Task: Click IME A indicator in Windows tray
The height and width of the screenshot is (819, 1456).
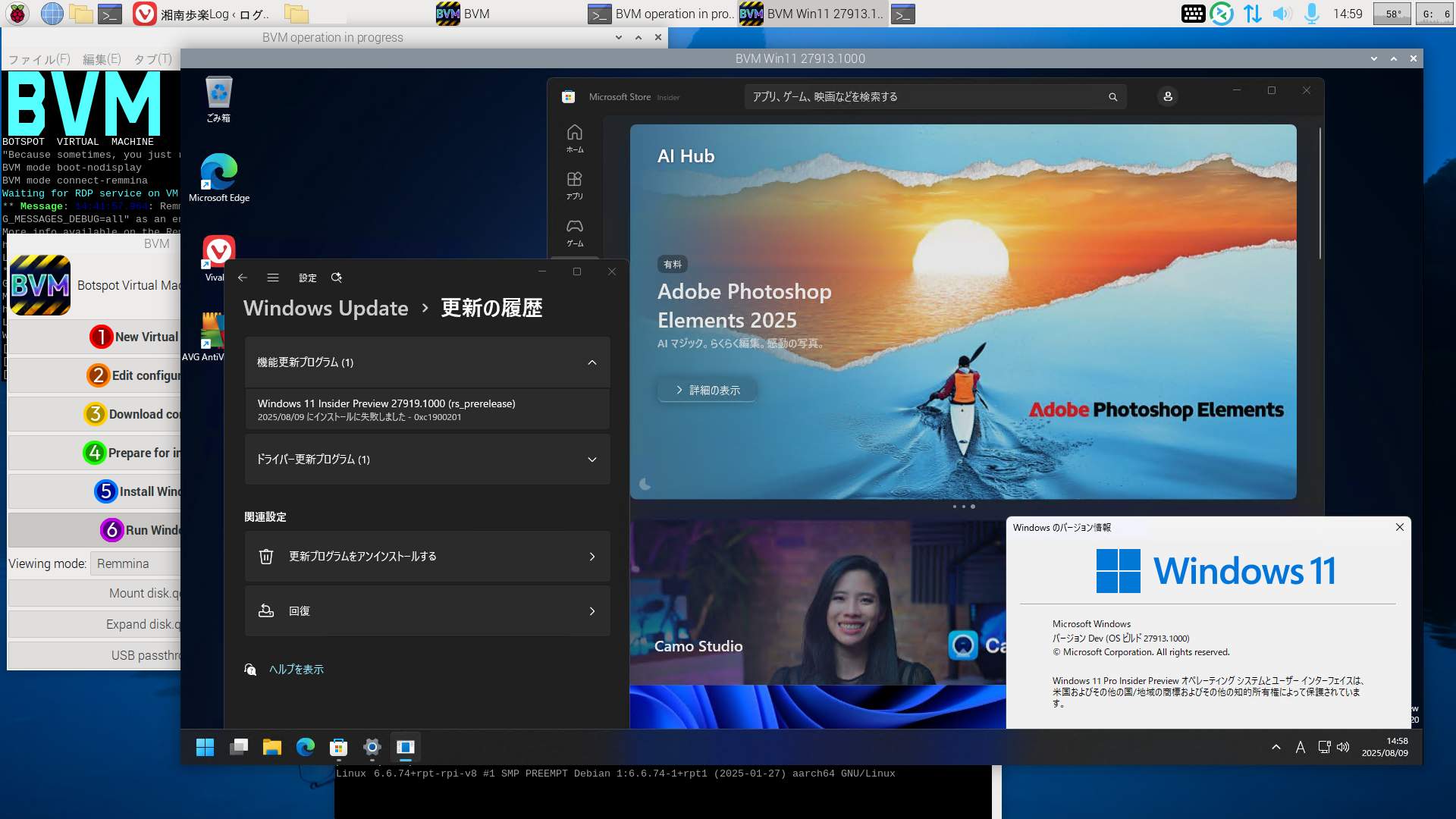Action: coord(1301,747)
